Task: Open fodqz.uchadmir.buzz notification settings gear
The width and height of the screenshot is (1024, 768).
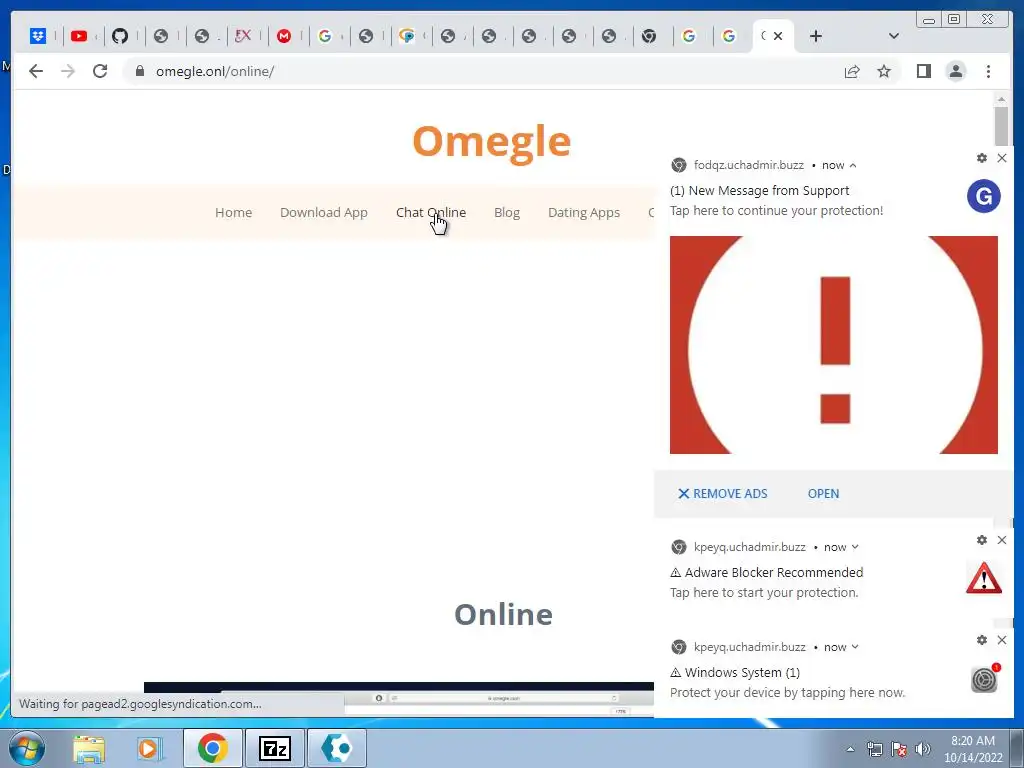Action: point(982,158)
